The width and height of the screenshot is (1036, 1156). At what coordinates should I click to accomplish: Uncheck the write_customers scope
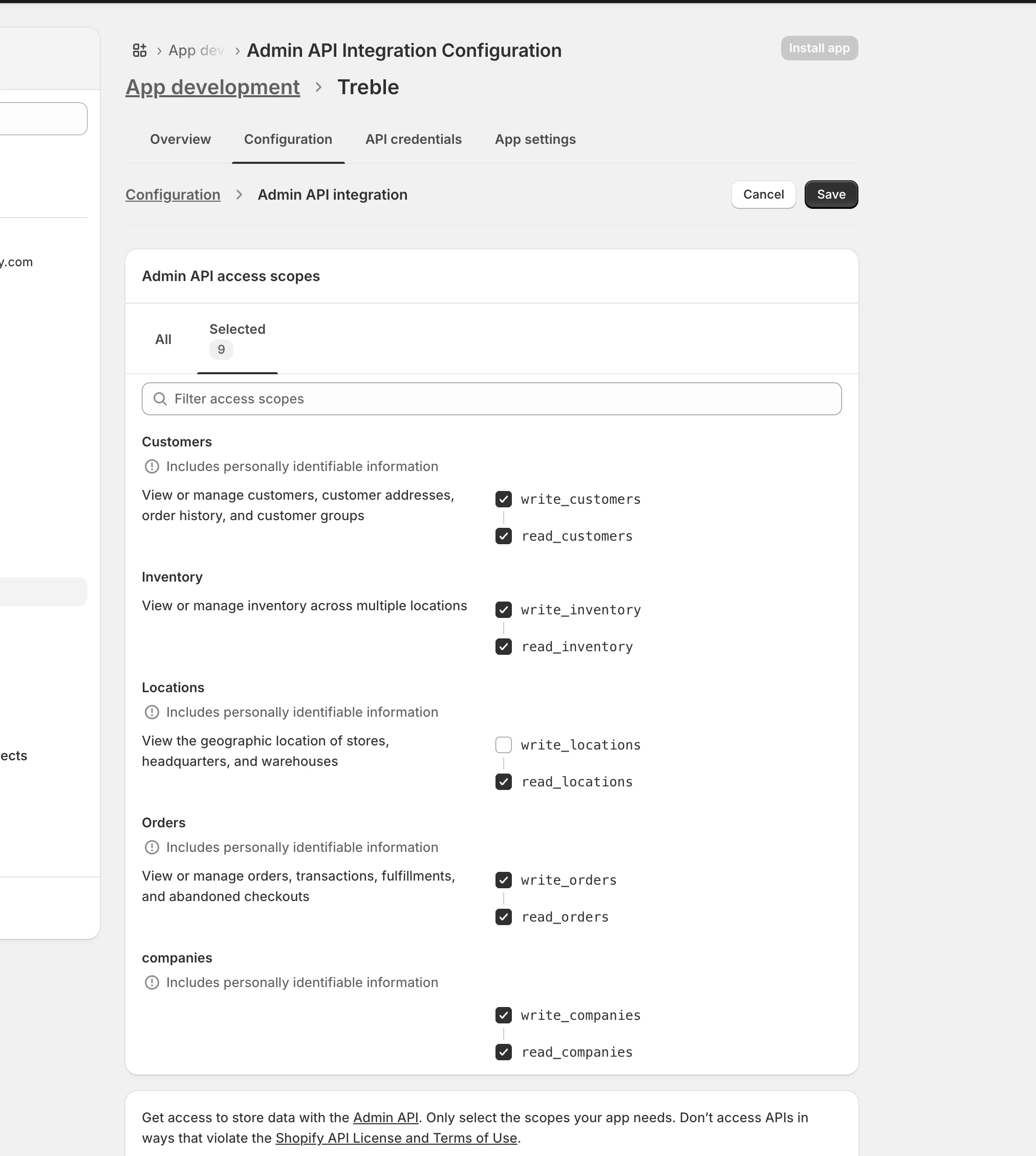point(504,500)
